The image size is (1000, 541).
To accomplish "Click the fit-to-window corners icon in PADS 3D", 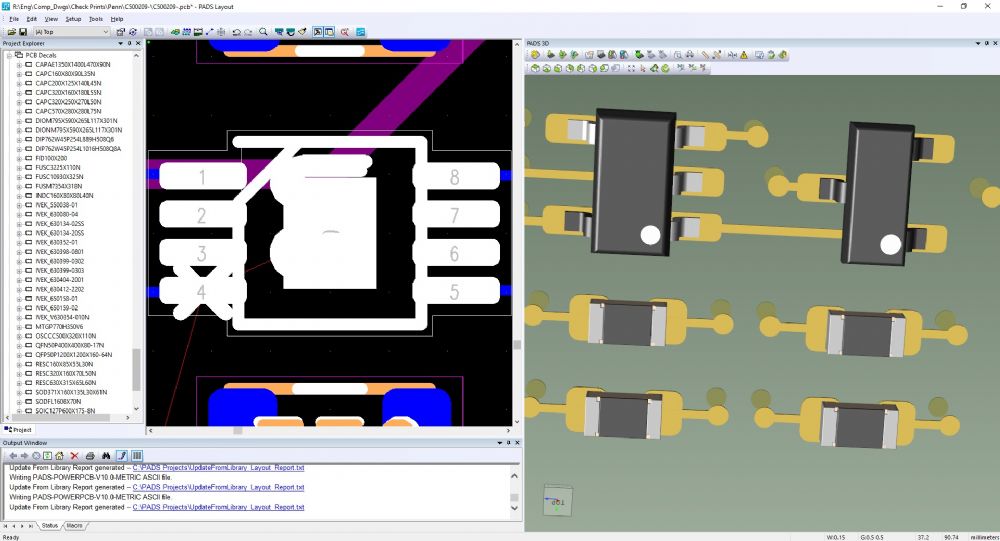I will (631, 68).
